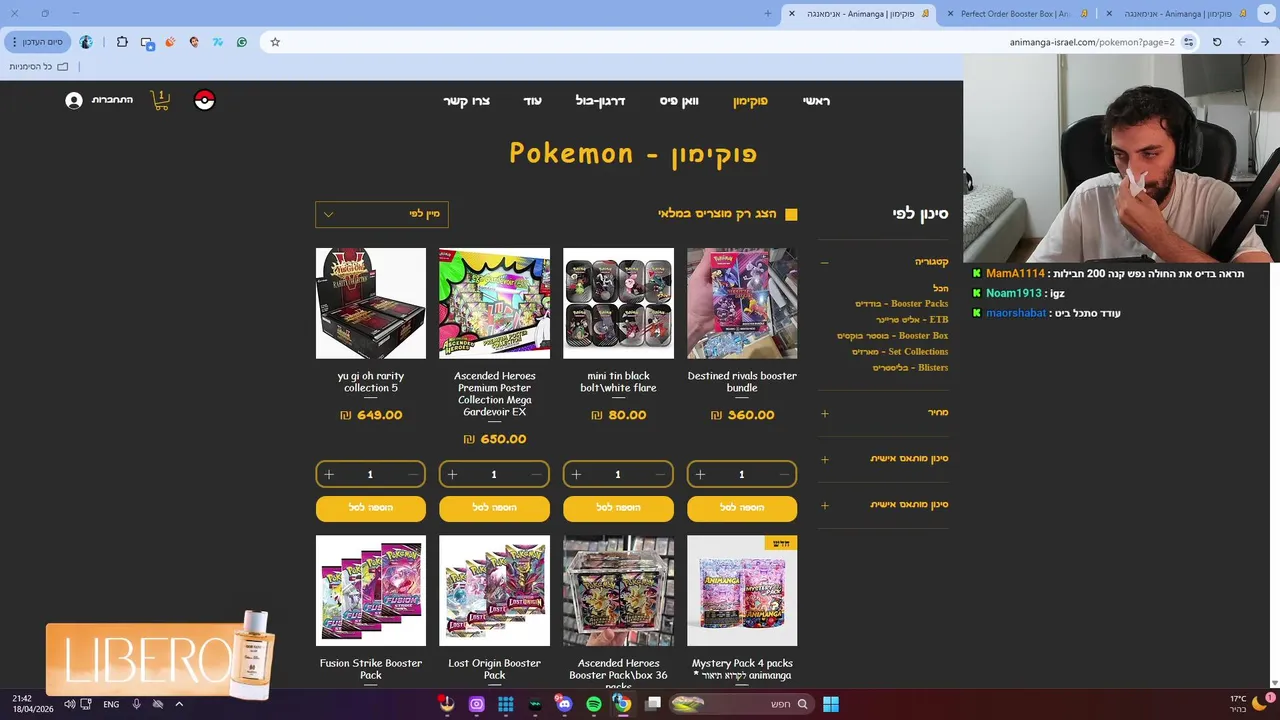The image size is (1280, 720).
Task: Open Mystery Pack 4 packs product image
Action: (x=742, y=590)
